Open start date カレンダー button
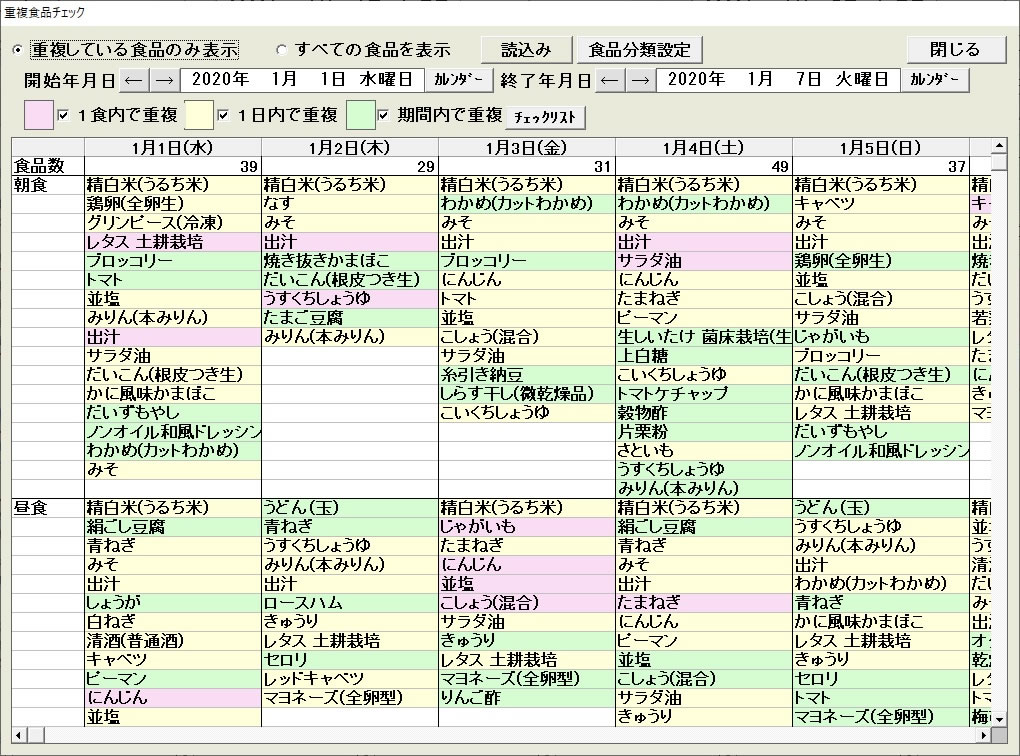The height and width of the screenshot is (756, 1020). click(x=459, y=80)
